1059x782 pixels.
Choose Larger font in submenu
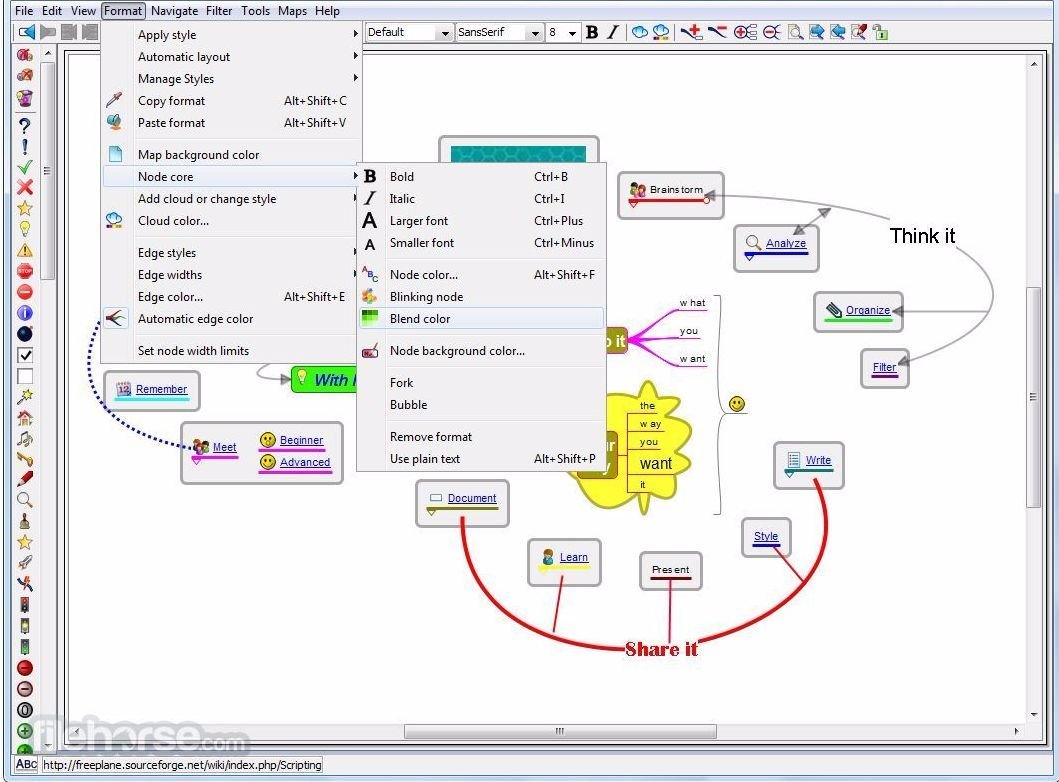pos(480,221)
